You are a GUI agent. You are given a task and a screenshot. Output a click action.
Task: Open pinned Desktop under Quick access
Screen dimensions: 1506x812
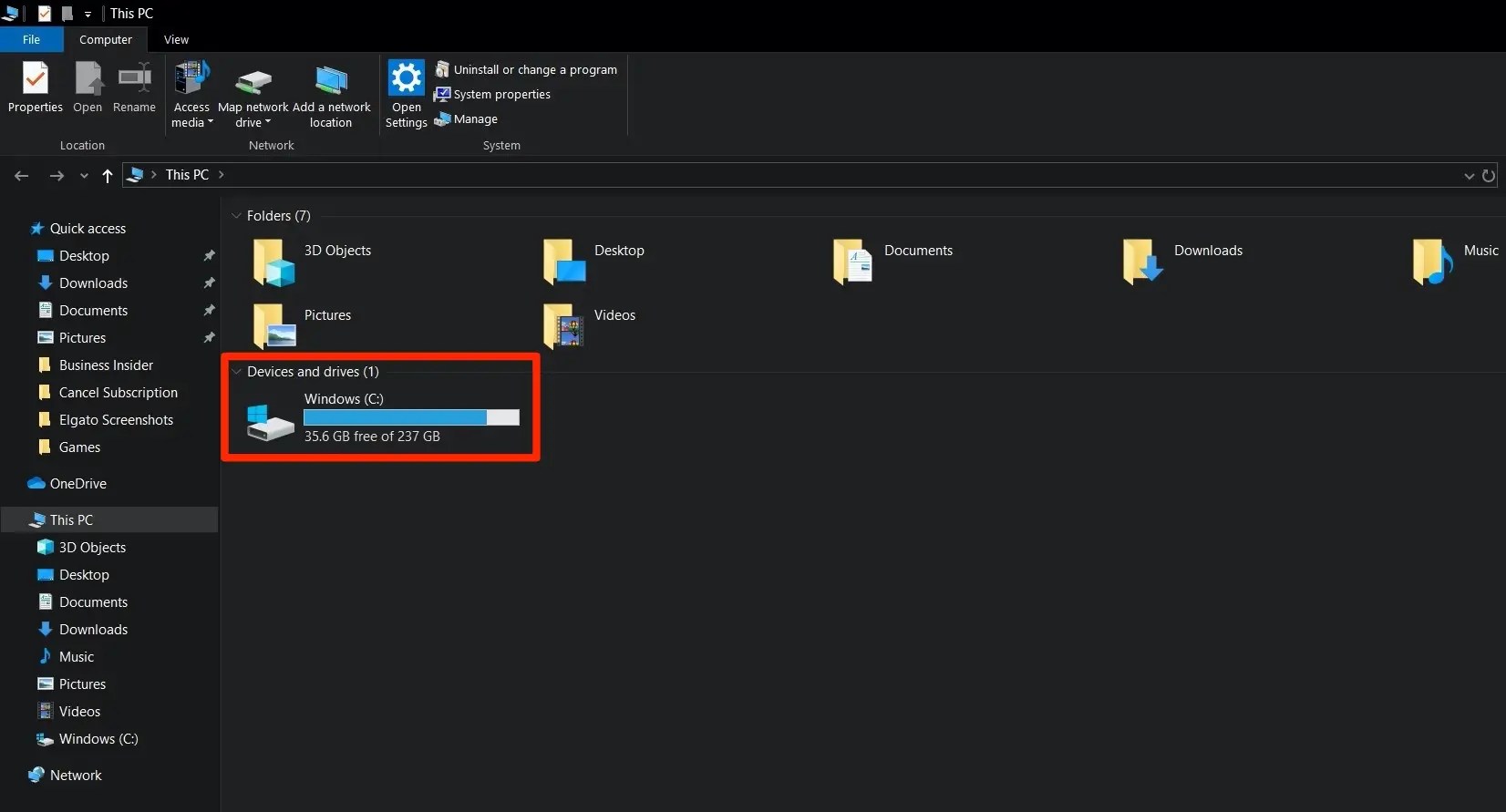point(84,256)
